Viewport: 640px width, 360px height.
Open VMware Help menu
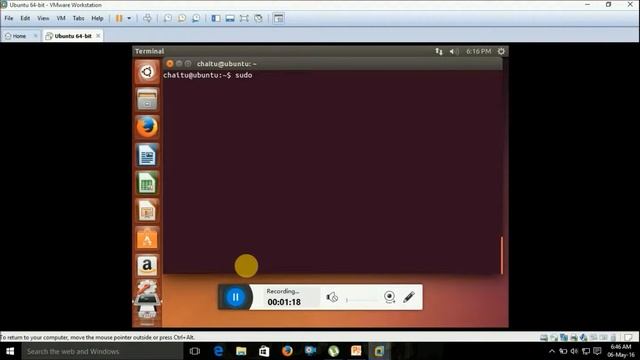pyautogui.click(x=97, y=18)
